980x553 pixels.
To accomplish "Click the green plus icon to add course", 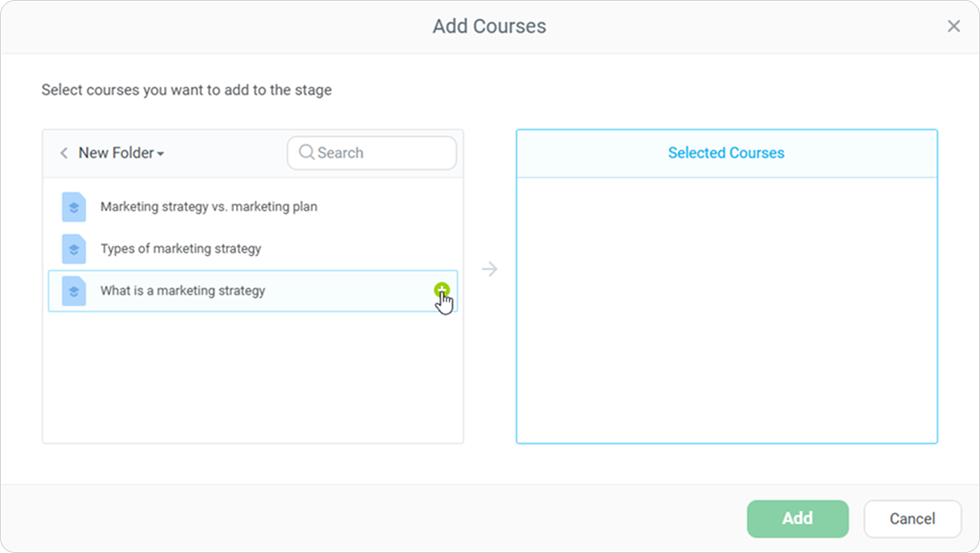I will [442, 290].
